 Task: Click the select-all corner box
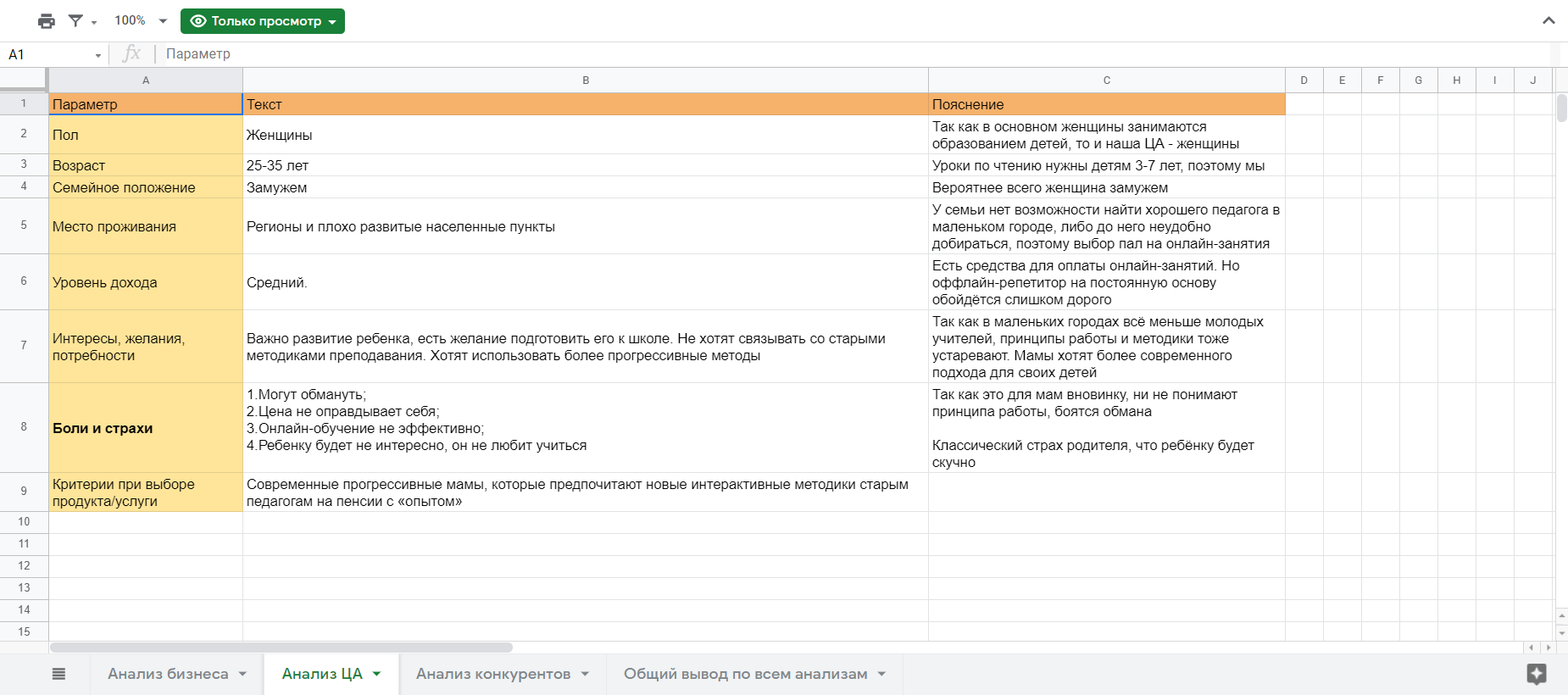(x=24, y=80)
